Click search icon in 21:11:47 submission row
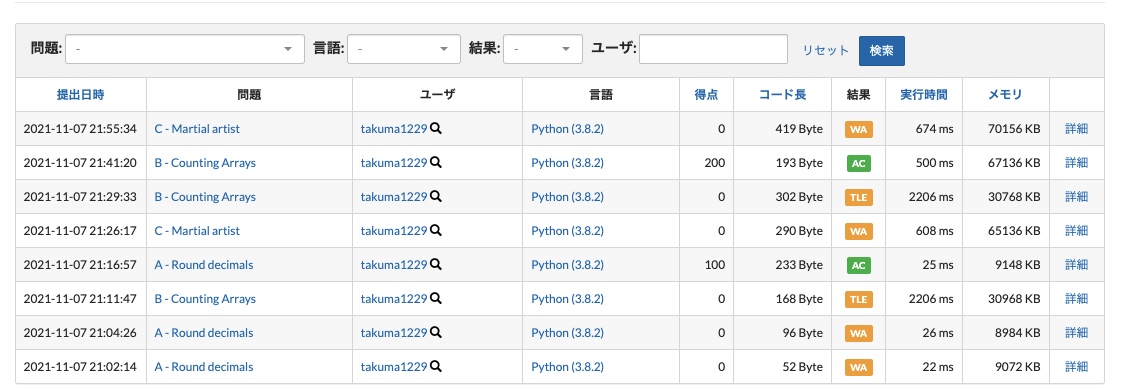Screen dimensions: 1127x389 [x=436, y=298]
